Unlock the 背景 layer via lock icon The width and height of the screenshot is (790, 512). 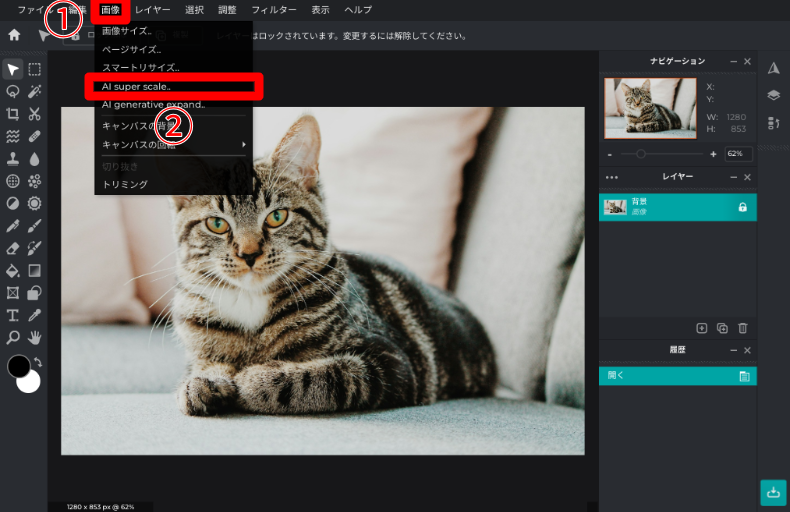click(742, 207)
